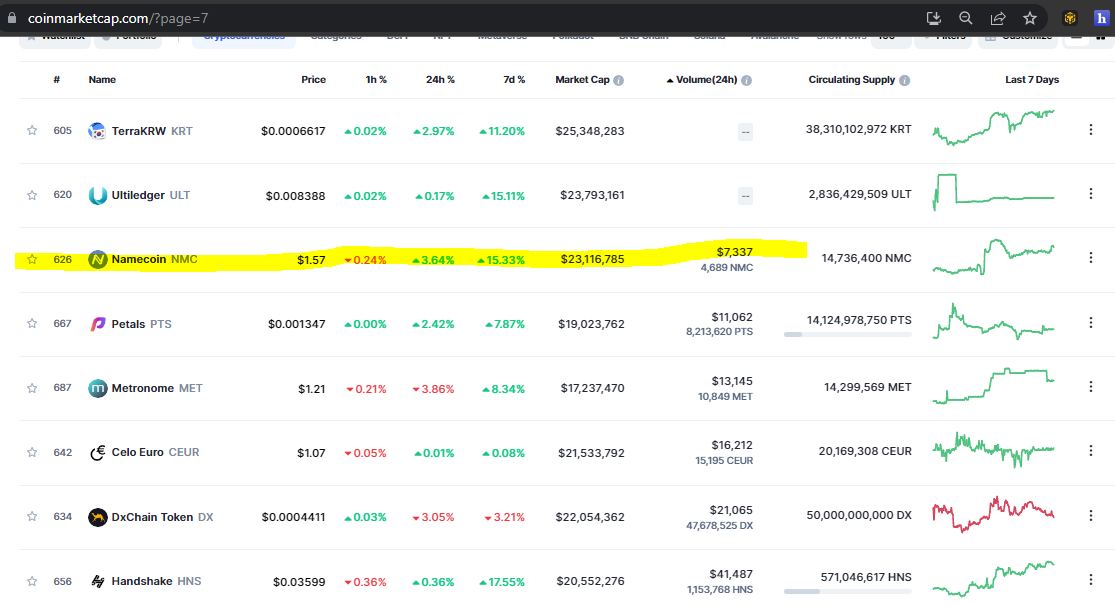Sort by the 7d % column header

coord(514,80)
